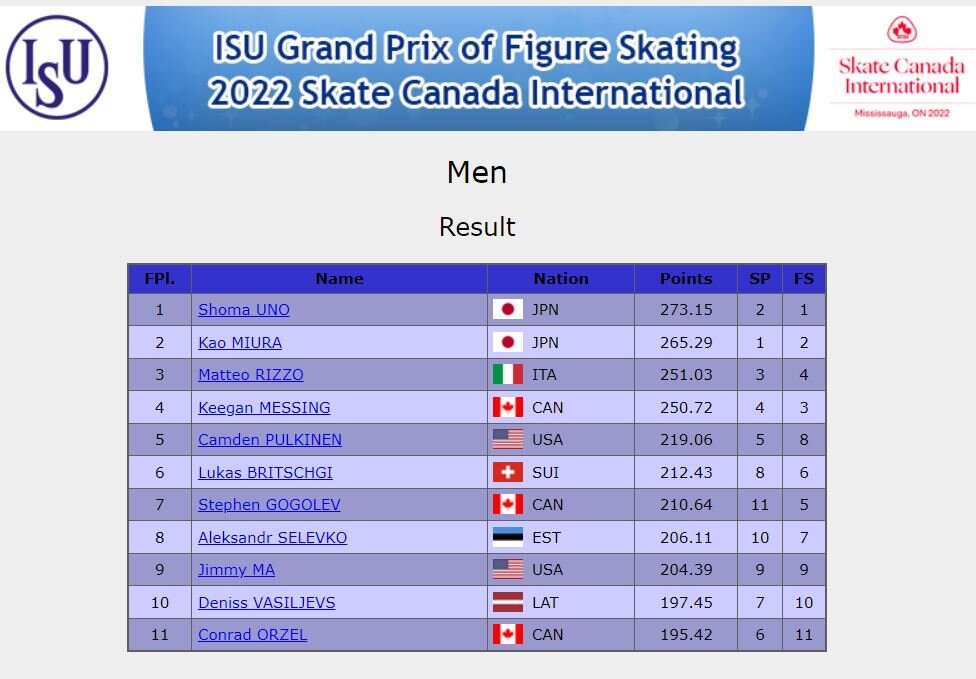This screenshot has height=679, width=976.
Task: Click the Japan flag beside Shoma UNO
Action: [x=507, y=309]
